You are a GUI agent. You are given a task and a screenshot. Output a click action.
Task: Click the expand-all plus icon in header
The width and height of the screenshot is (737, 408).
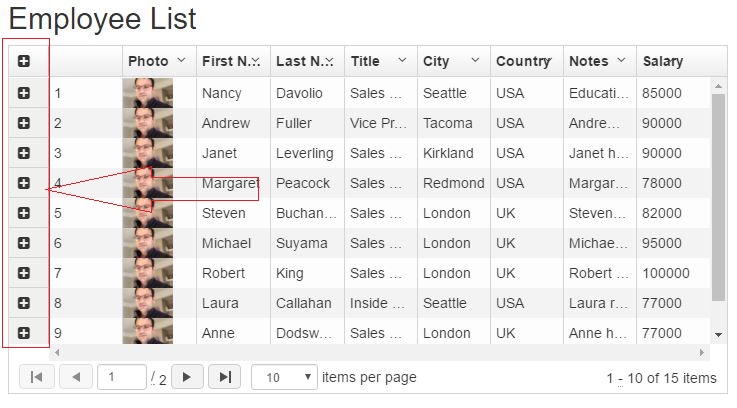[x=24, y=61]
